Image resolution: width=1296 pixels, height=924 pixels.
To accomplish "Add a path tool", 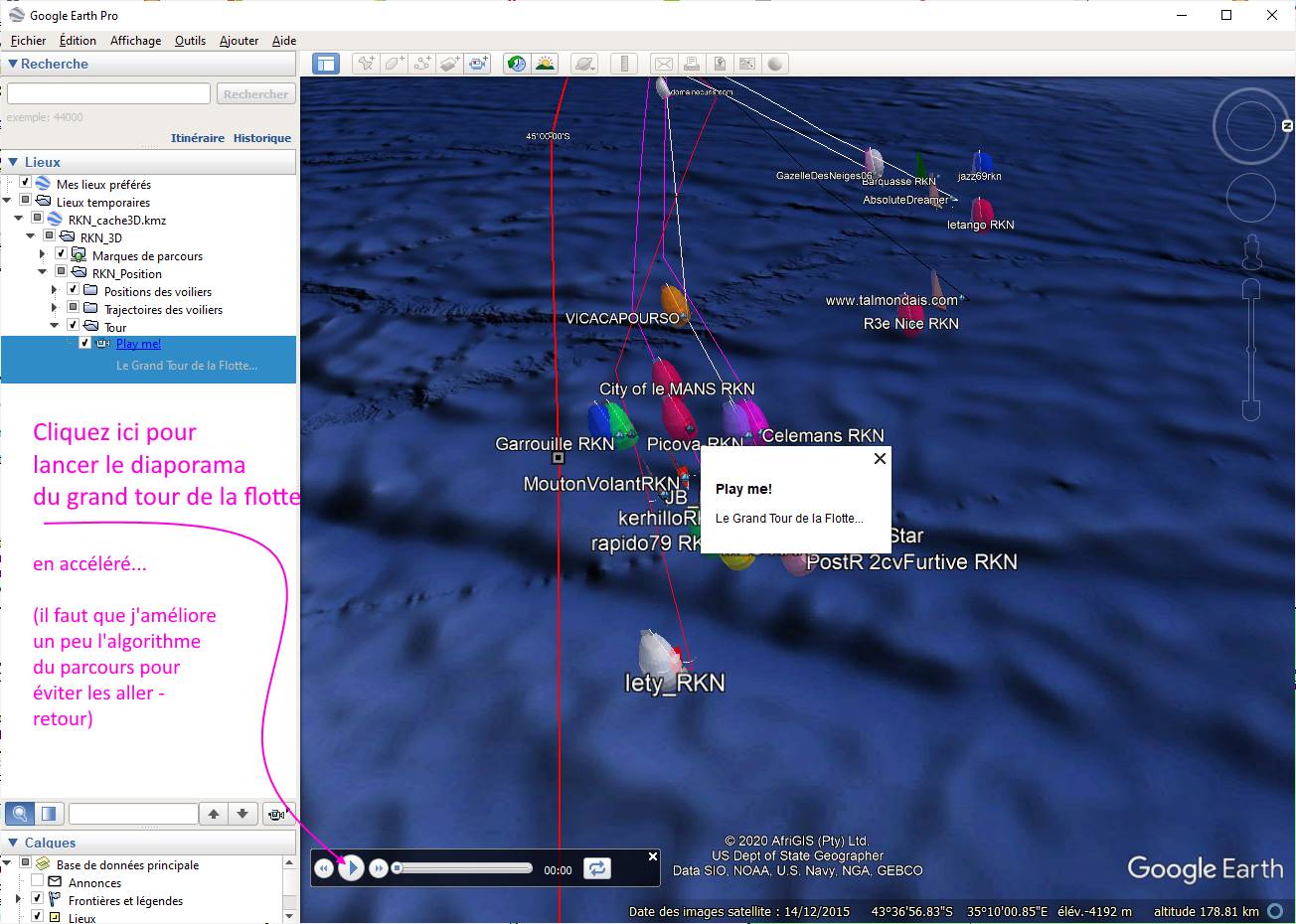I will (x=422, y=64).
